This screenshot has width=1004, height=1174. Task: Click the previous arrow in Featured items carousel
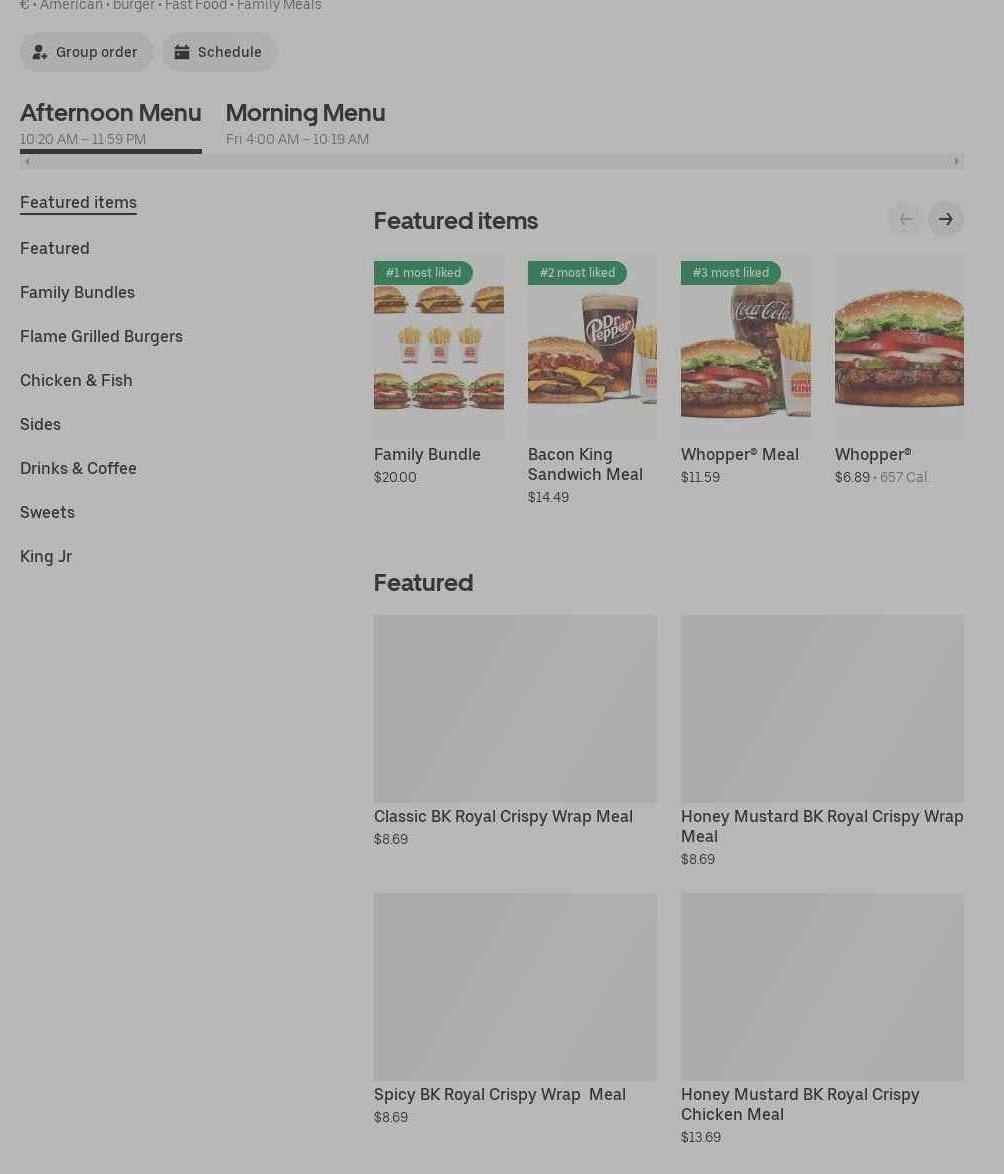[x=905, y=219]
